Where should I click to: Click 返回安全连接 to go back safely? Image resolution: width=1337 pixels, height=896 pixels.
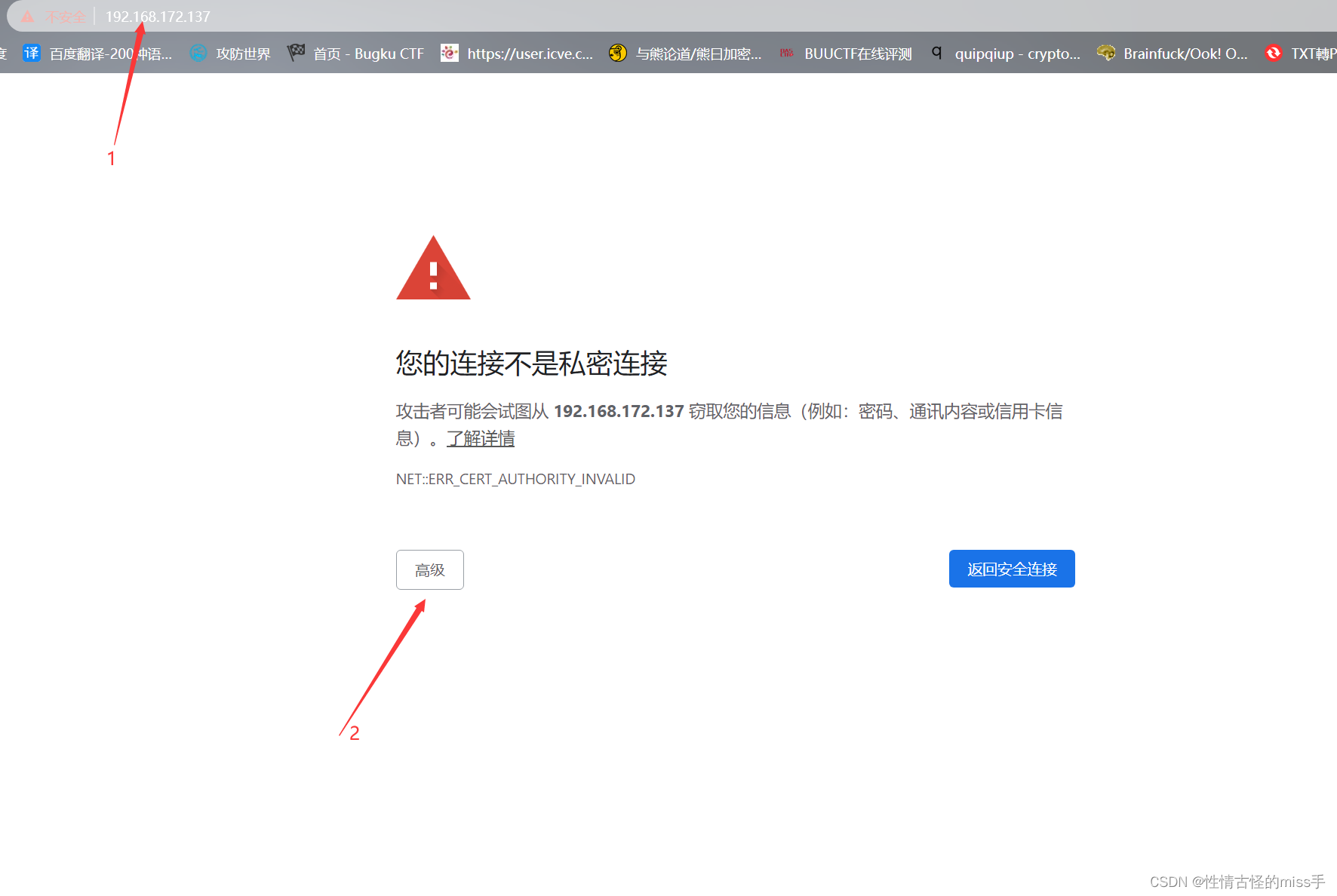tap(1011, 569)
